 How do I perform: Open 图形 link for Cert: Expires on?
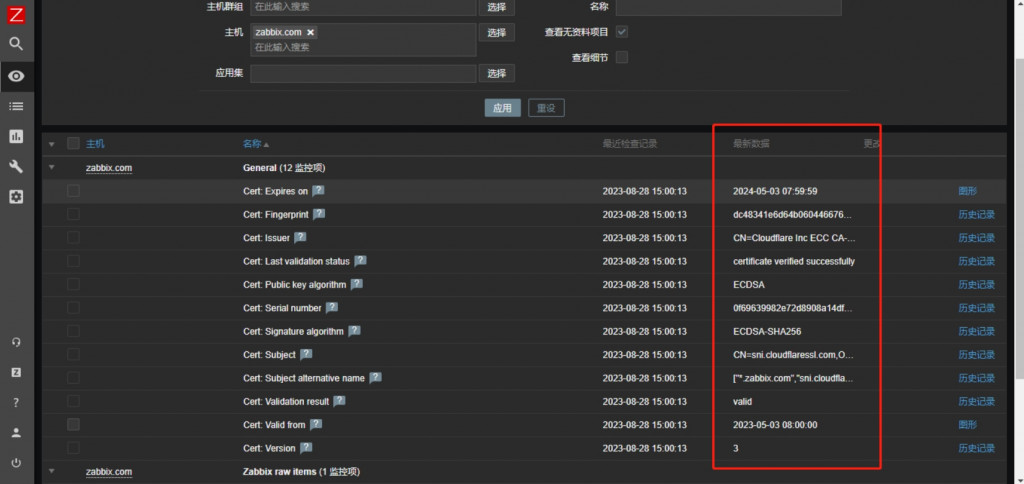click(x=967, y=191)
